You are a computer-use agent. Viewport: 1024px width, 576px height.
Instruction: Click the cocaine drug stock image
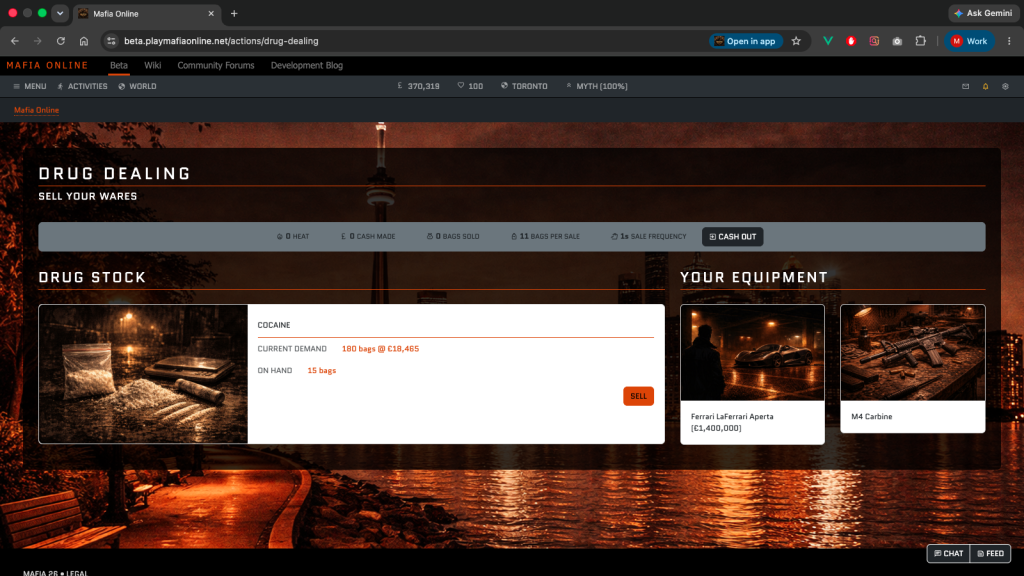tap(143, 374)
